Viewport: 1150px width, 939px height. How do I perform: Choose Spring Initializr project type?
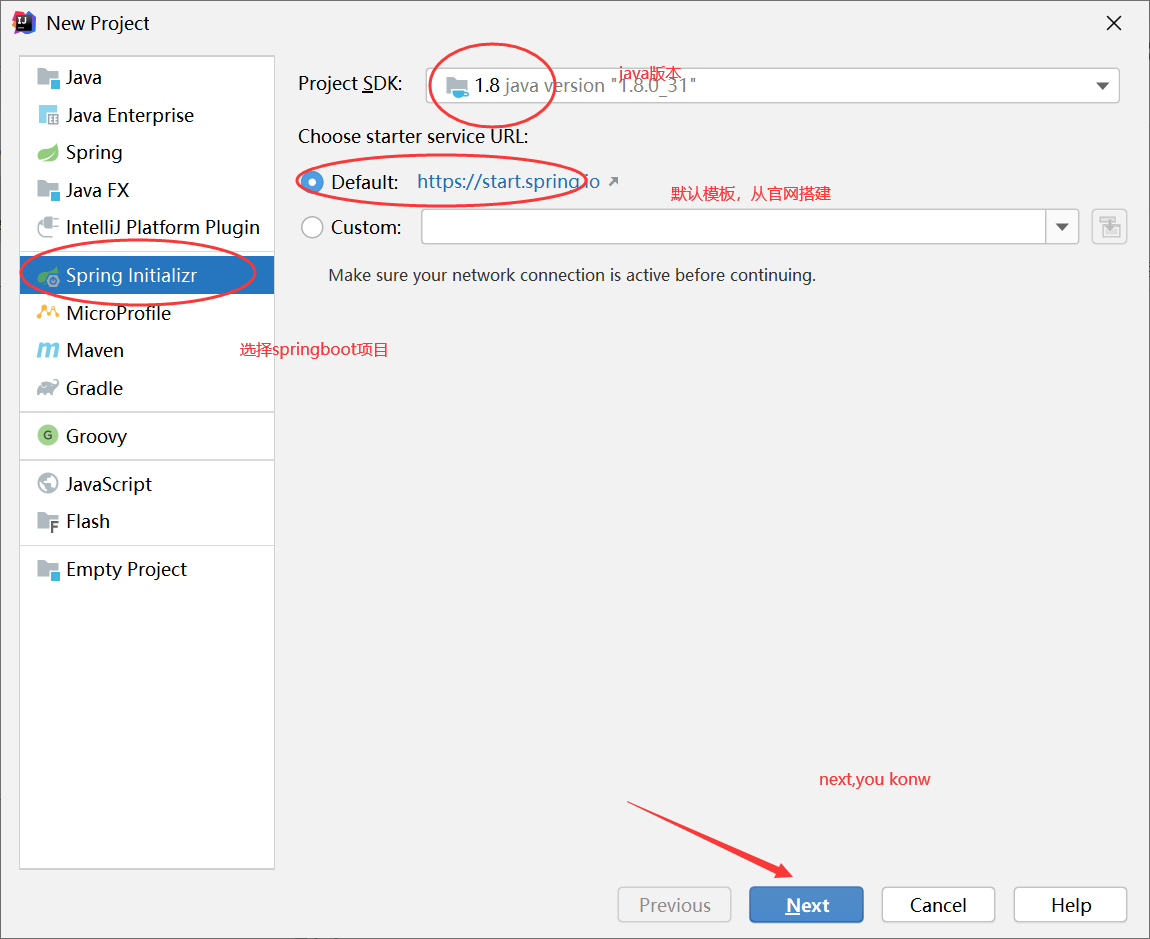147,275
